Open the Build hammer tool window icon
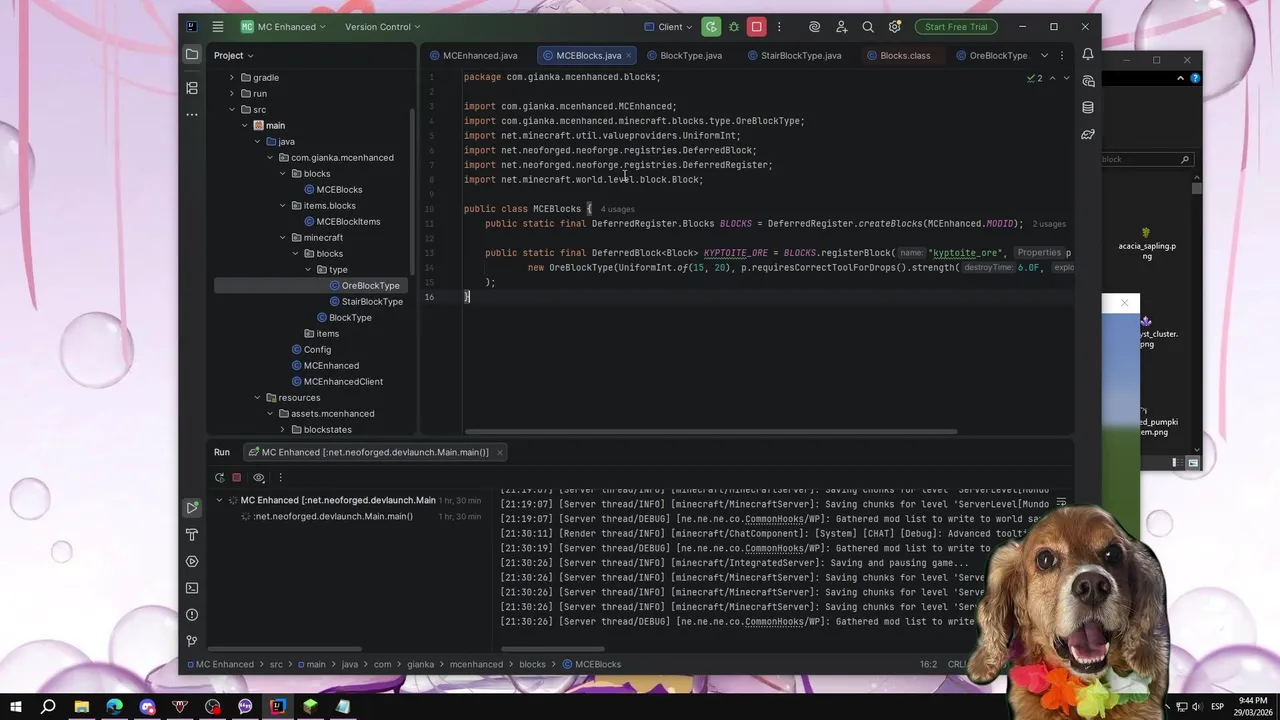The width and height of the screenshot is (1280, 720). coord(192,534)
